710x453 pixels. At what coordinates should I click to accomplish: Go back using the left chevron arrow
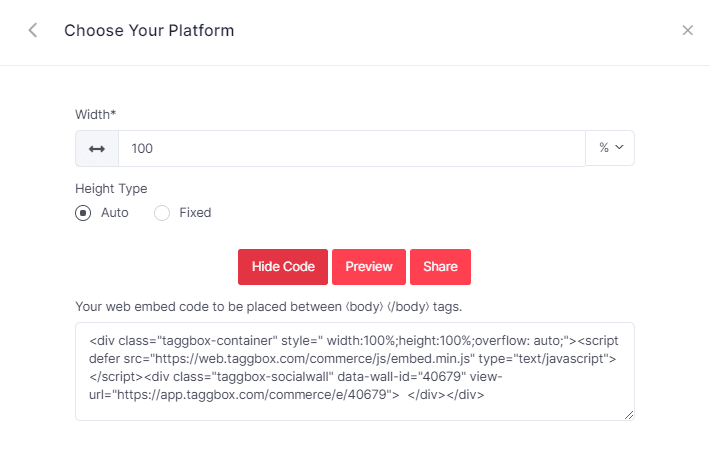[x=33, y=30]
